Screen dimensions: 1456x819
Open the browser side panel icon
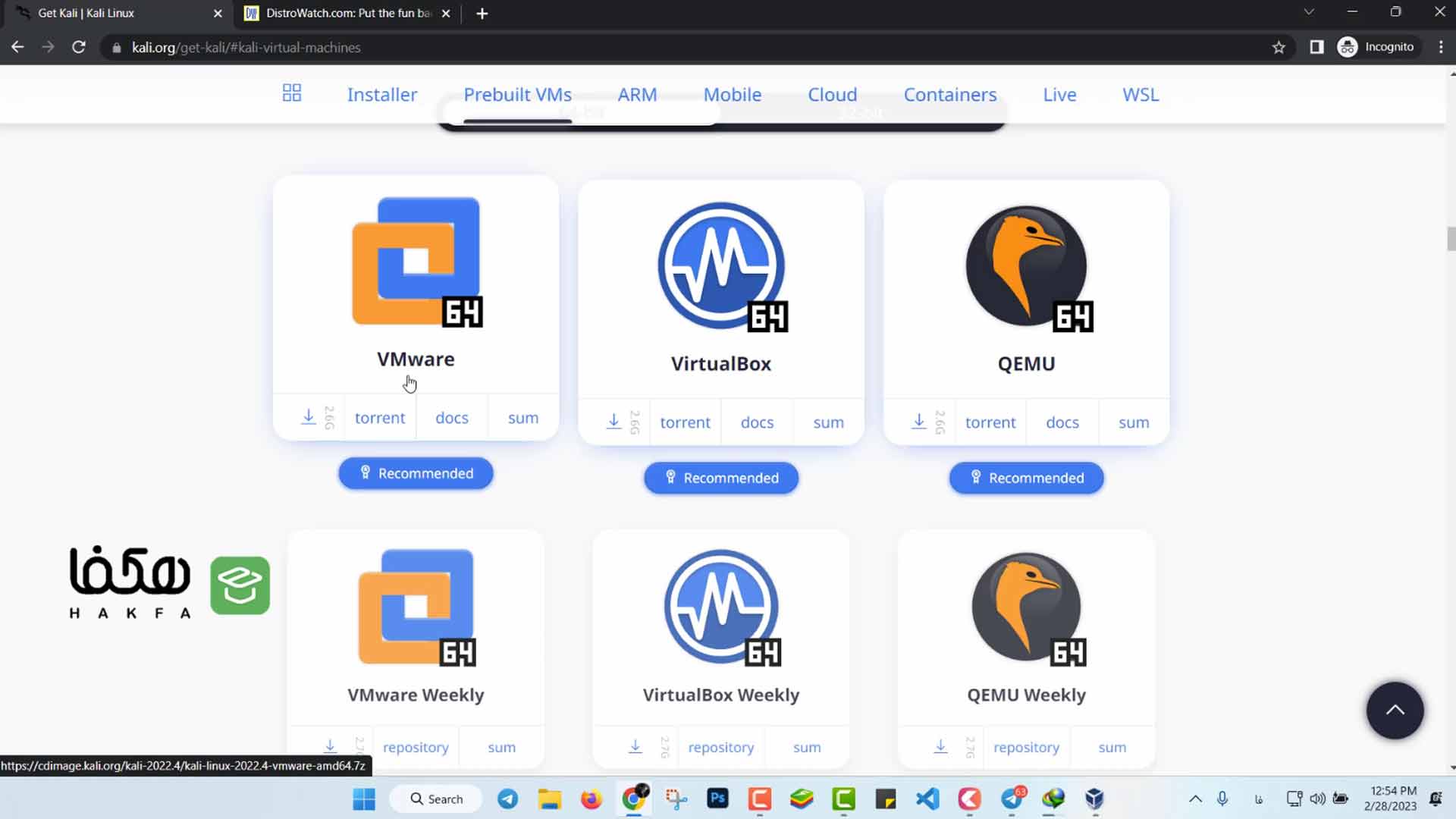[x=1316, y=47]
